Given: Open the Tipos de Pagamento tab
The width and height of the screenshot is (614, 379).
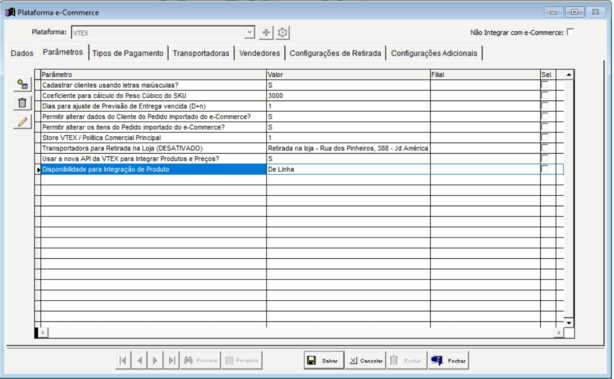Looking at the screenshot, I should pos(128,53).
